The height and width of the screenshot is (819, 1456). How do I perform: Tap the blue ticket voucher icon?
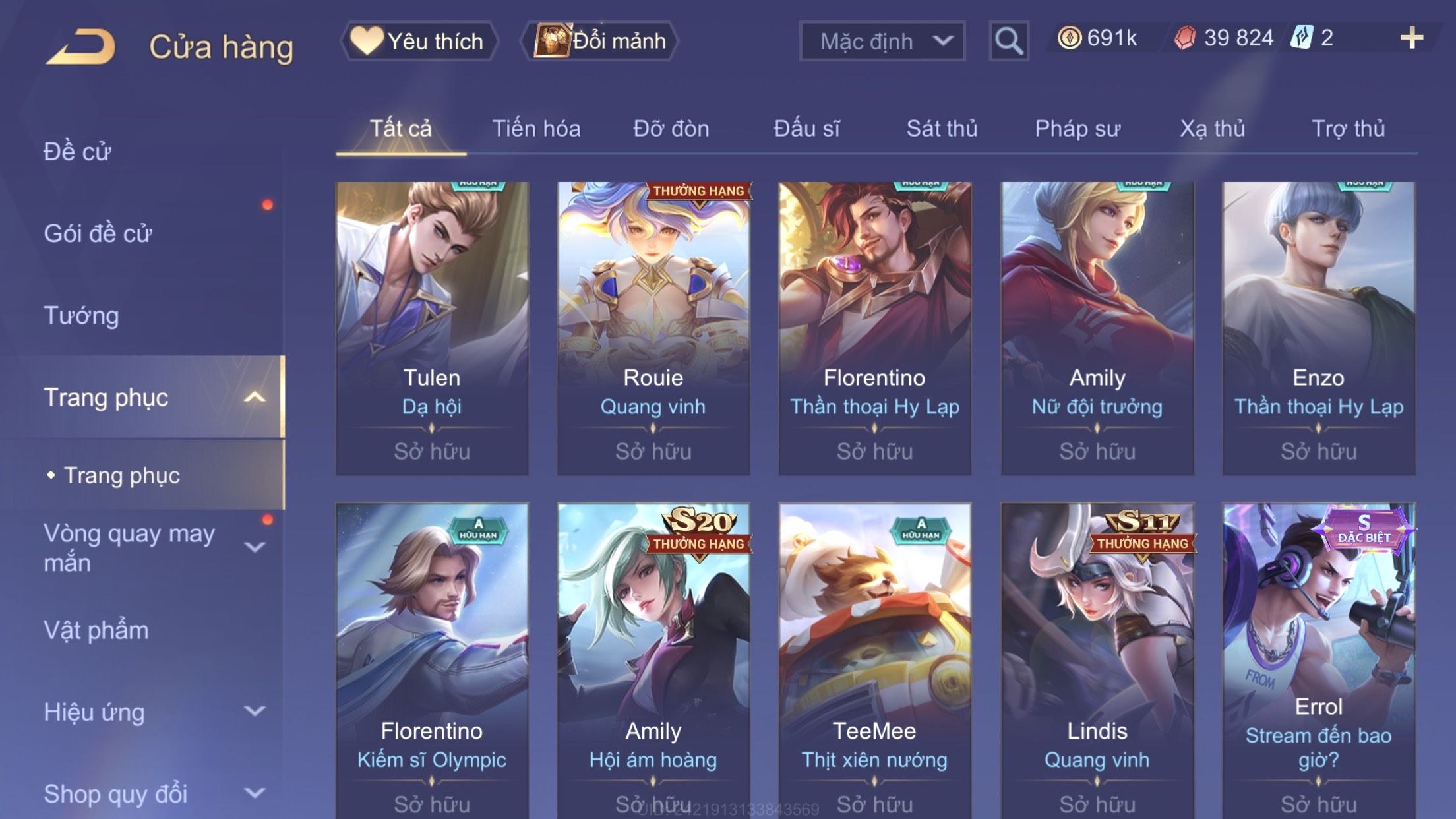tap(1302, 38)
